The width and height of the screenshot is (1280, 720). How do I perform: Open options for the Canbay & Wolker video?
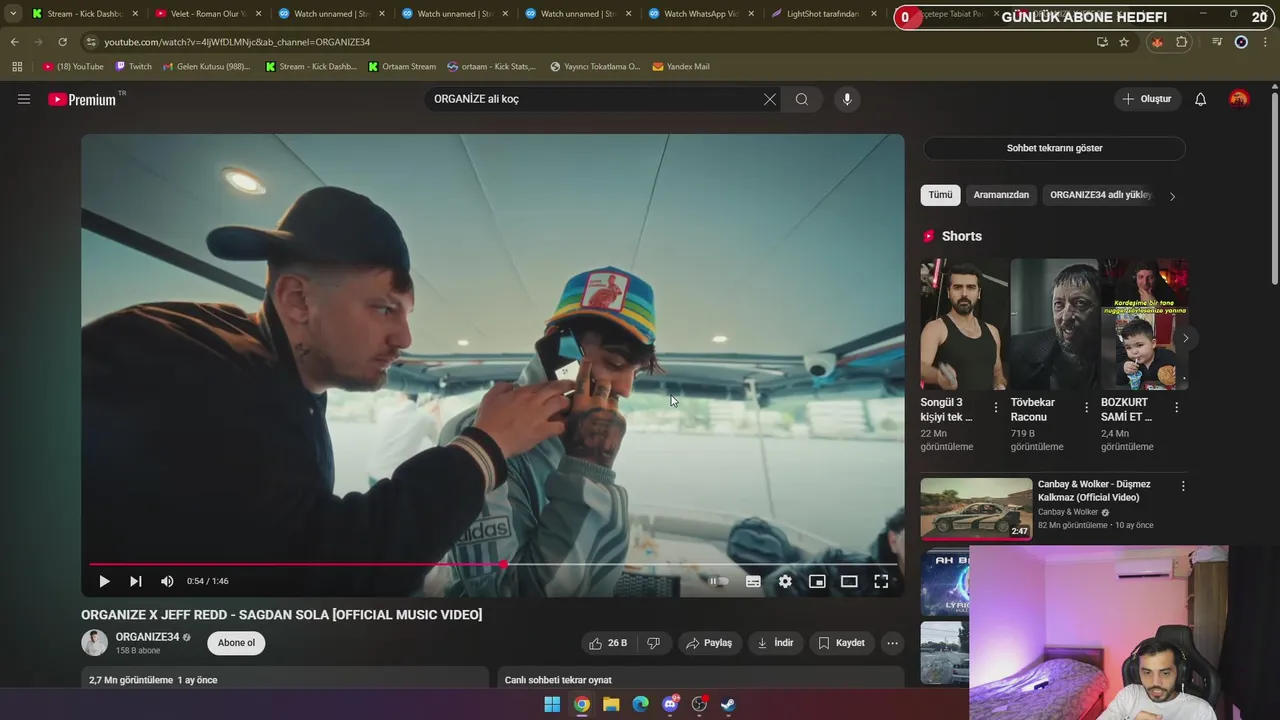click(x=1183, y=486)
